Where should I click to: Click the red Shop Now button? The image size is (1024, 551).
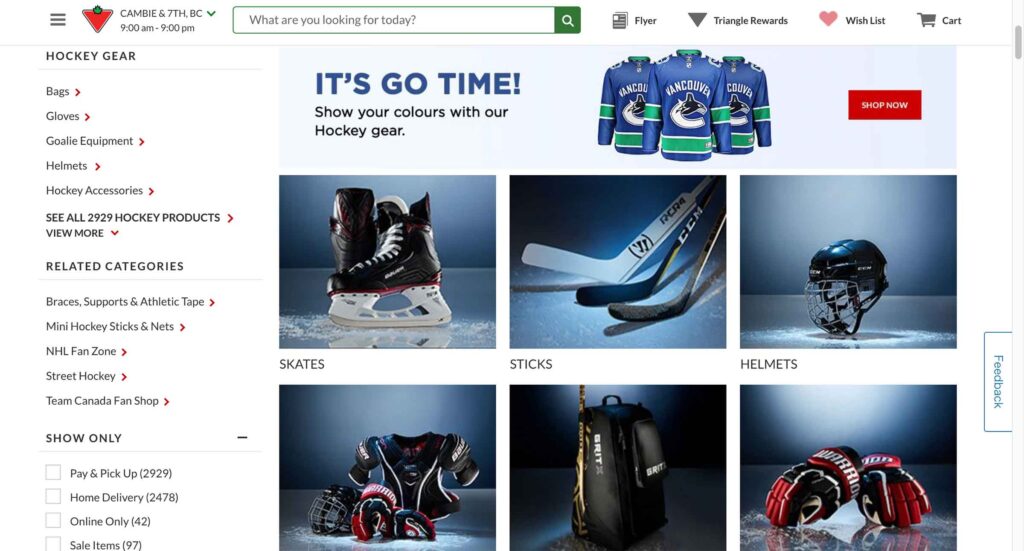pyautogui.click(x=884, y=104)
